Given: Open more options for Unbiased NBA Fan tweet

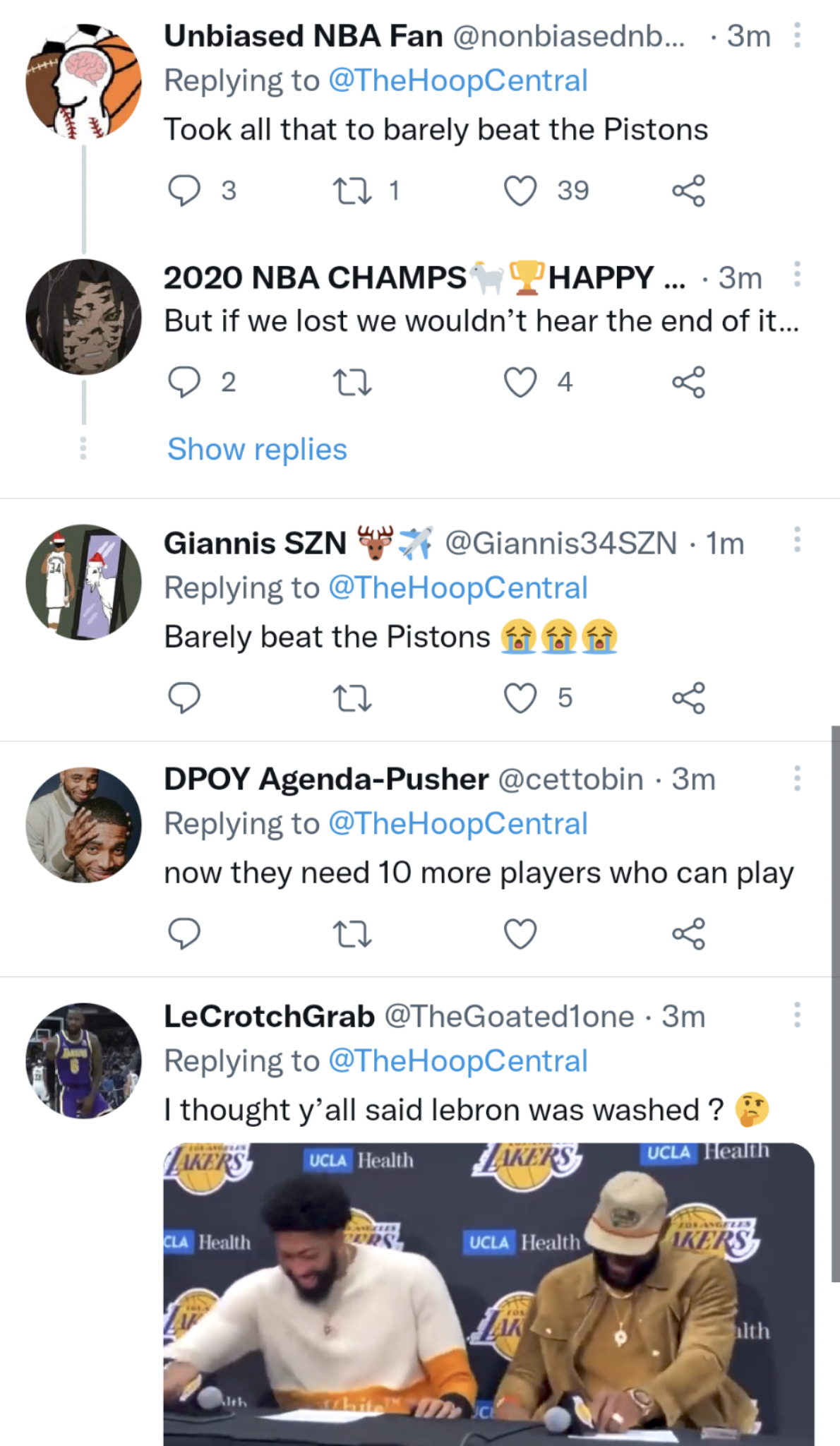Looking at the screenshot, I should tap(797, 35).
